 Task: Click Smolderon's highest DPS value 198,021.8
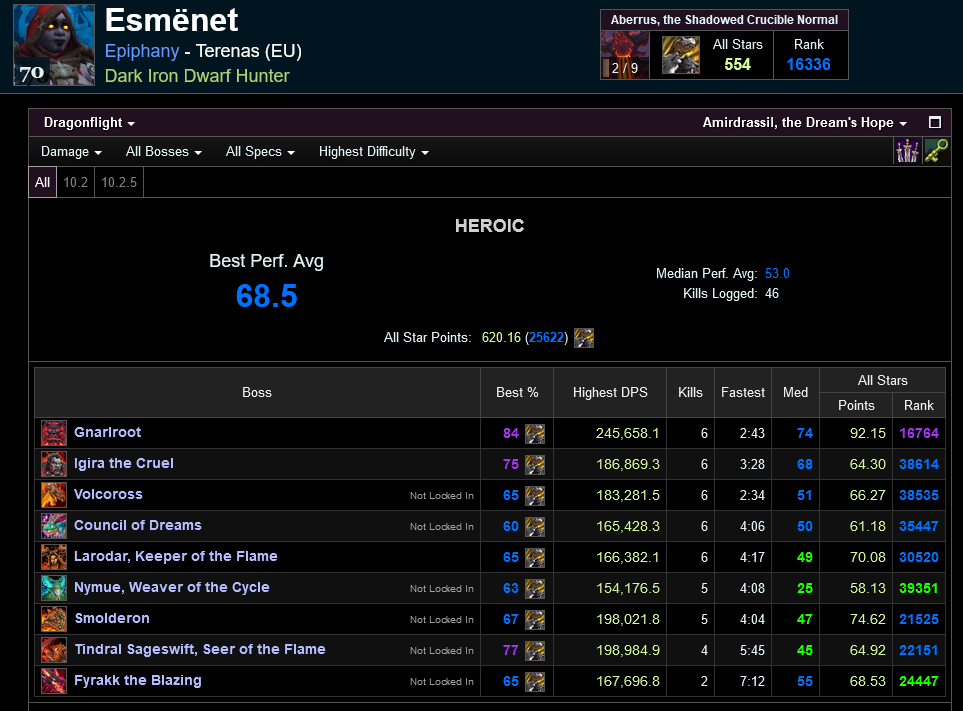[628, 620]
